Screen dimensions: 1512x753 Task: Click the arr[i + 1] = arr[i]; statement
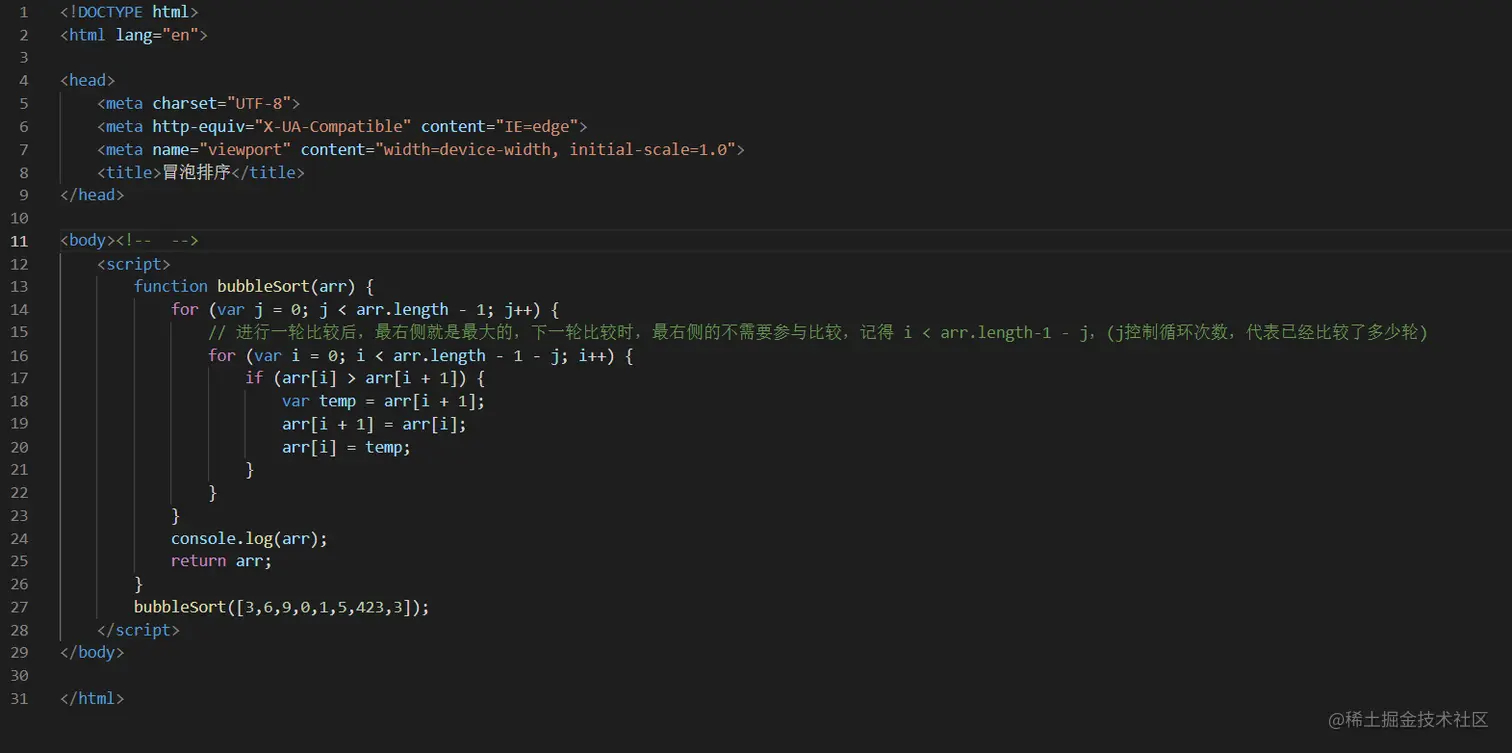(374, 424)
